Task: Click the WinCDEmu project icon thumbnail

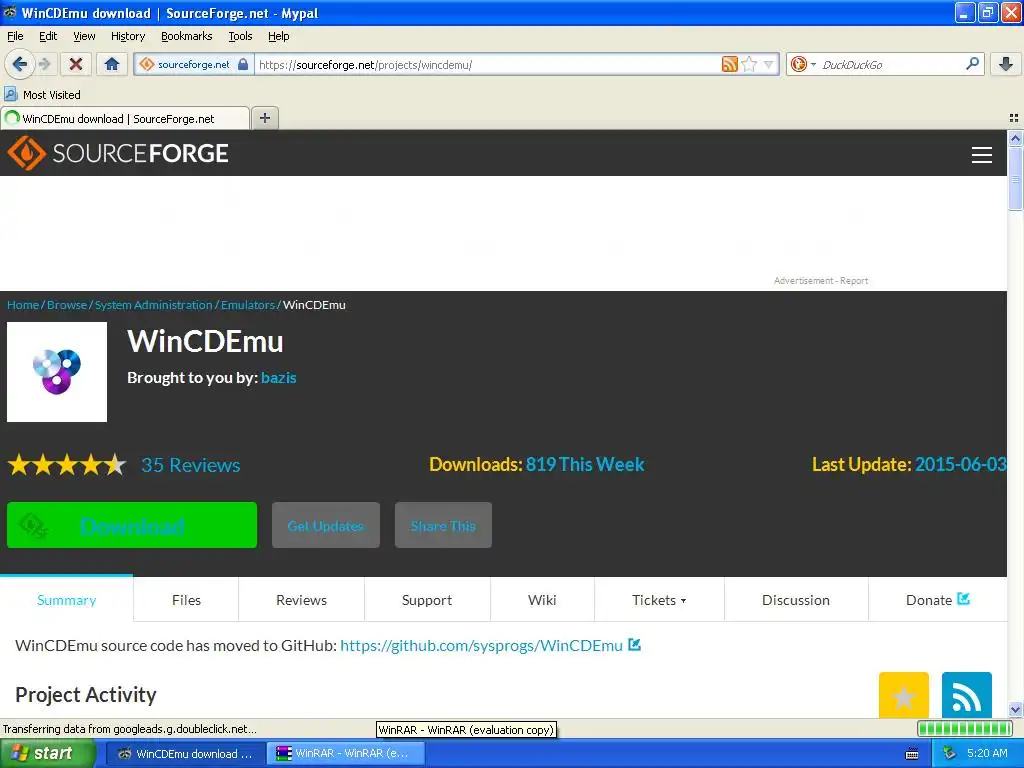Action: pos(57,372)
